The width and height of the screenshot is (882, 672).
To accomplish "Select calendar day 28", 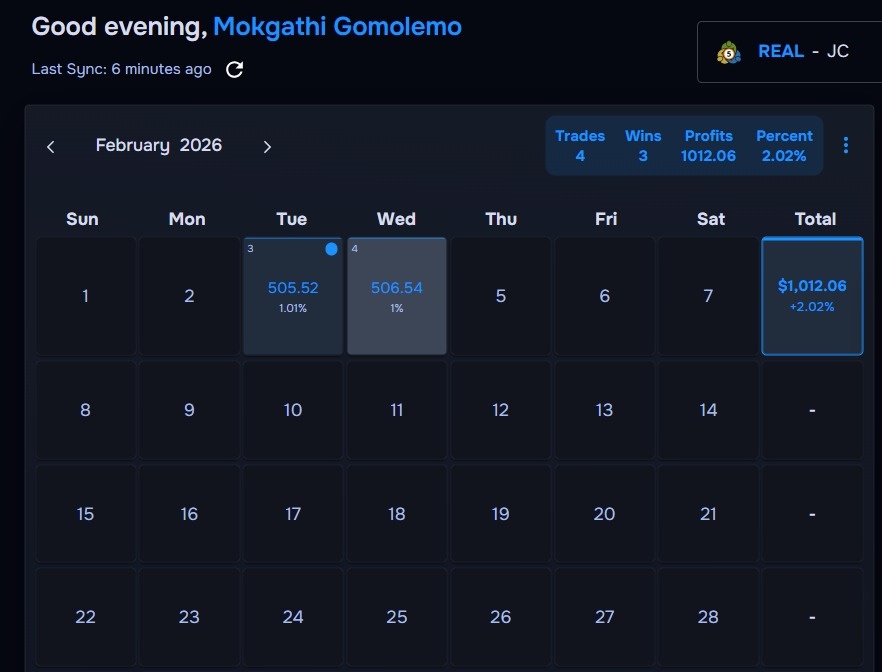I will point(708,617).
